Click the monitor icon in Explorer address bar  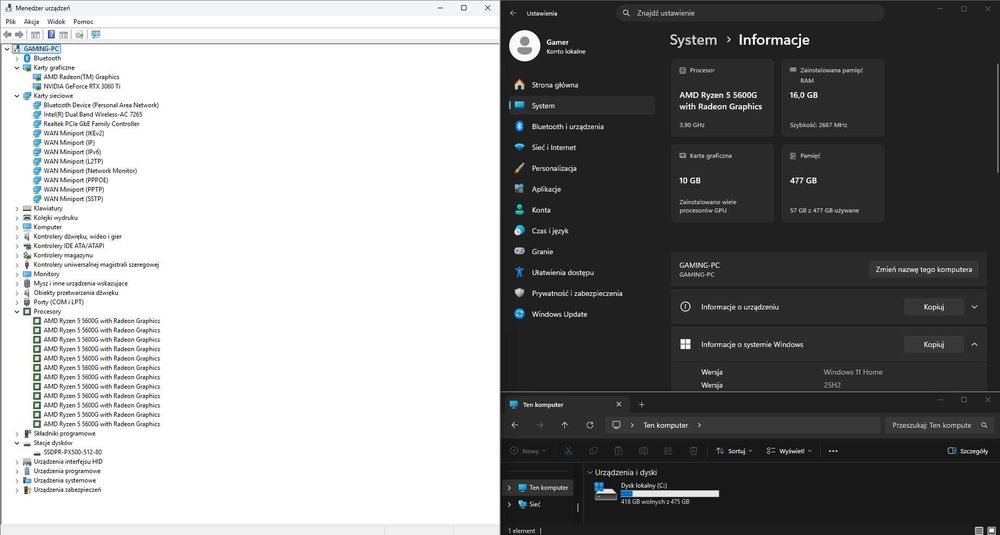(616, 425)
